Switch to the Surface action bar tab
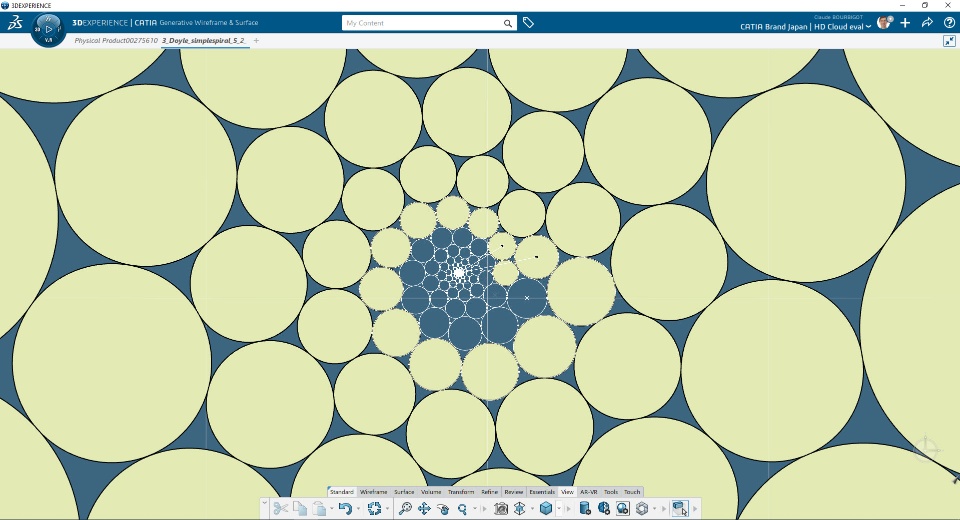960x520 pixels. 404,492
